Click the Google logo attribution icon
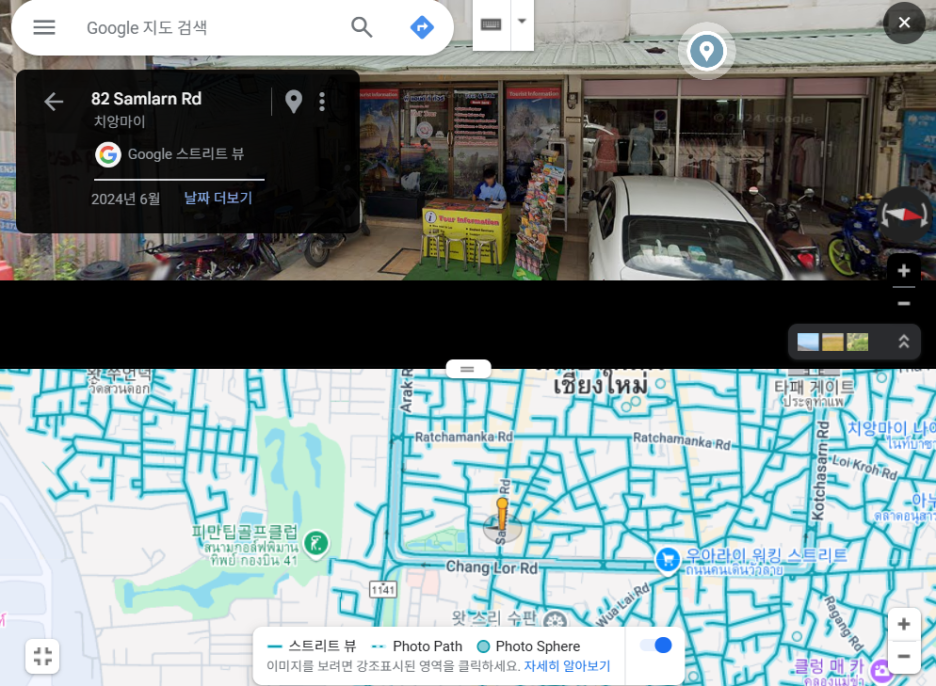 click(108, 155)
